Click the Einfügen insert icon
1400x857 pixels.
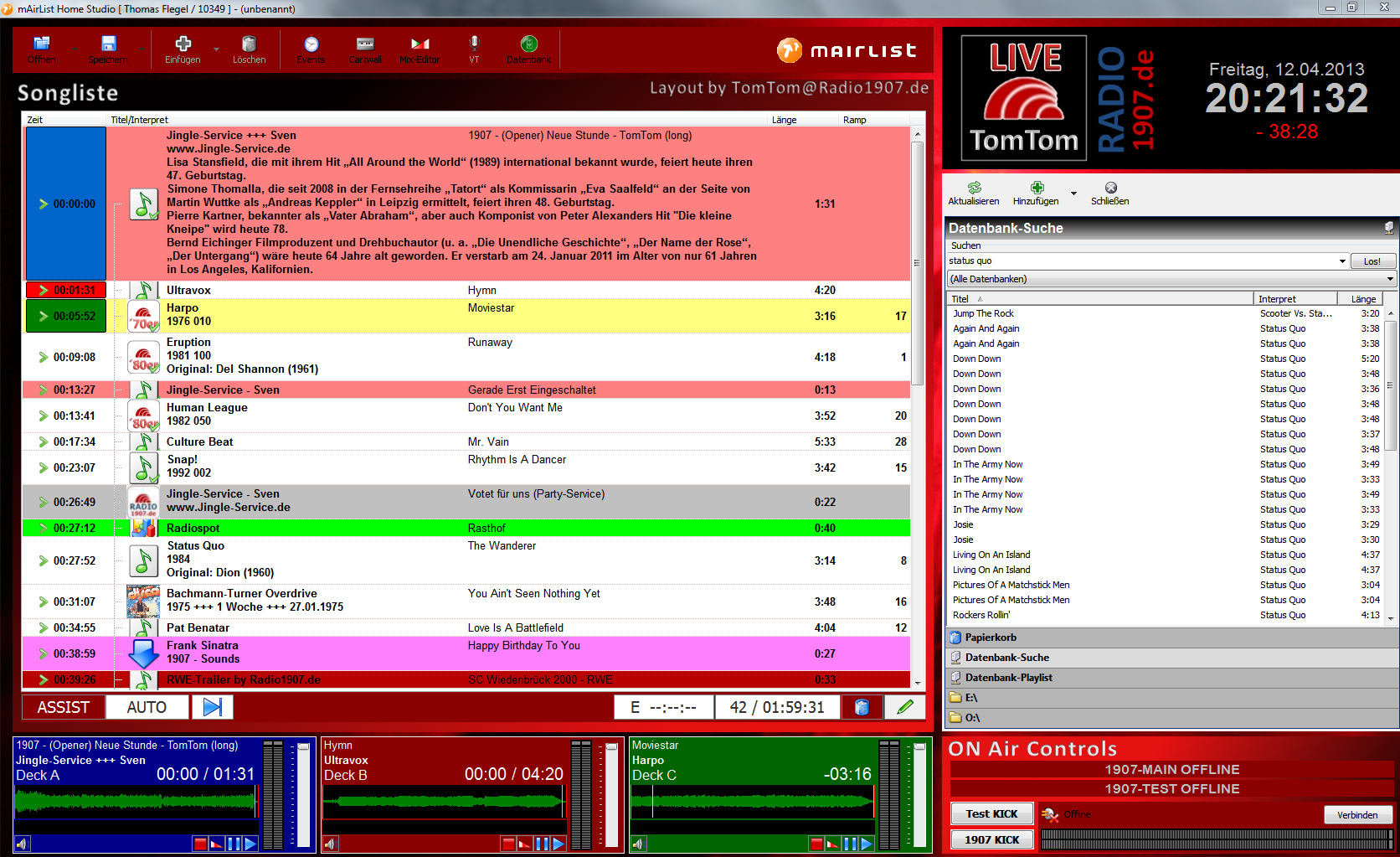click(183, 44)
